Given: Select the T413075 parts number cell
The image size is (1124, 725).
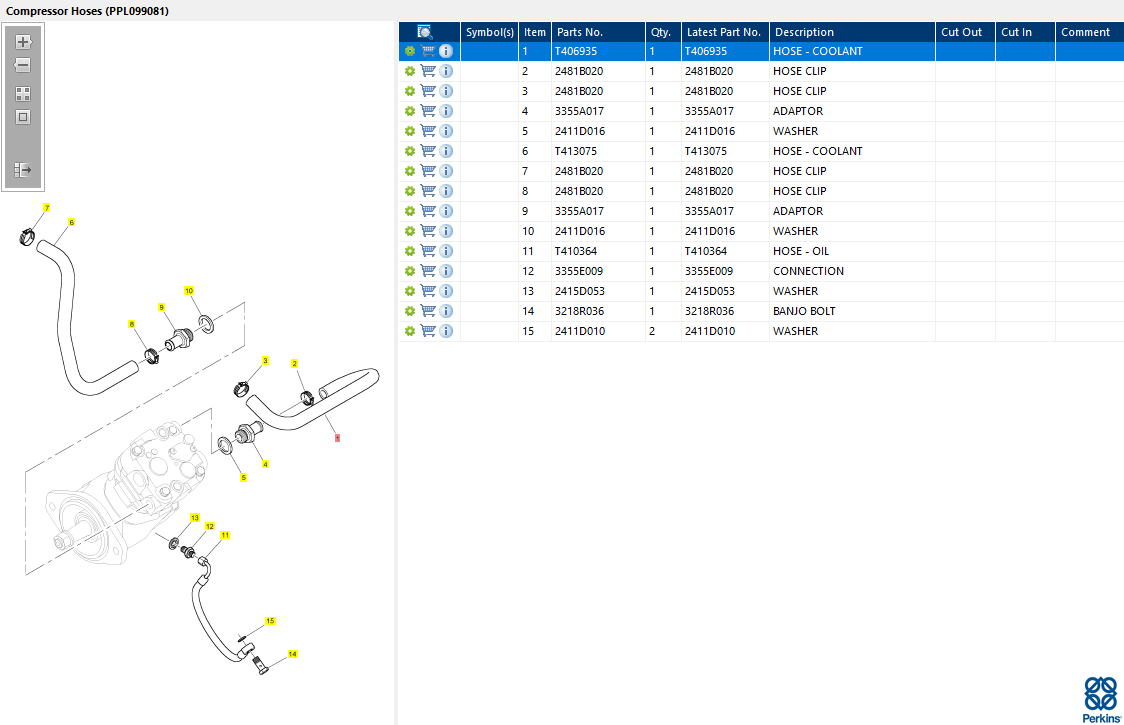Looking at the screenshot, I should (x=599, y=151).
